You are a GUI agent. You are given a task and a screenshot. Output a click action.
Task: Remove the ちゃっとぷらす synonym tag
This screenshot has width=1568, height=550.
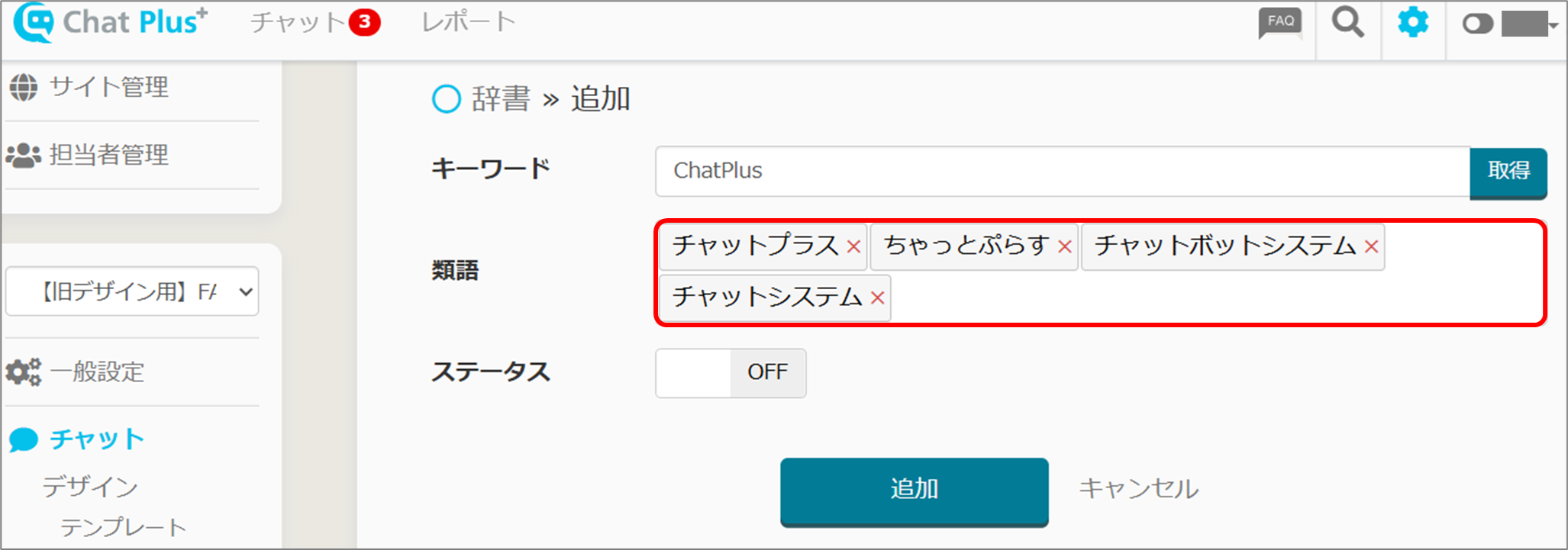tap(1064, 247)
